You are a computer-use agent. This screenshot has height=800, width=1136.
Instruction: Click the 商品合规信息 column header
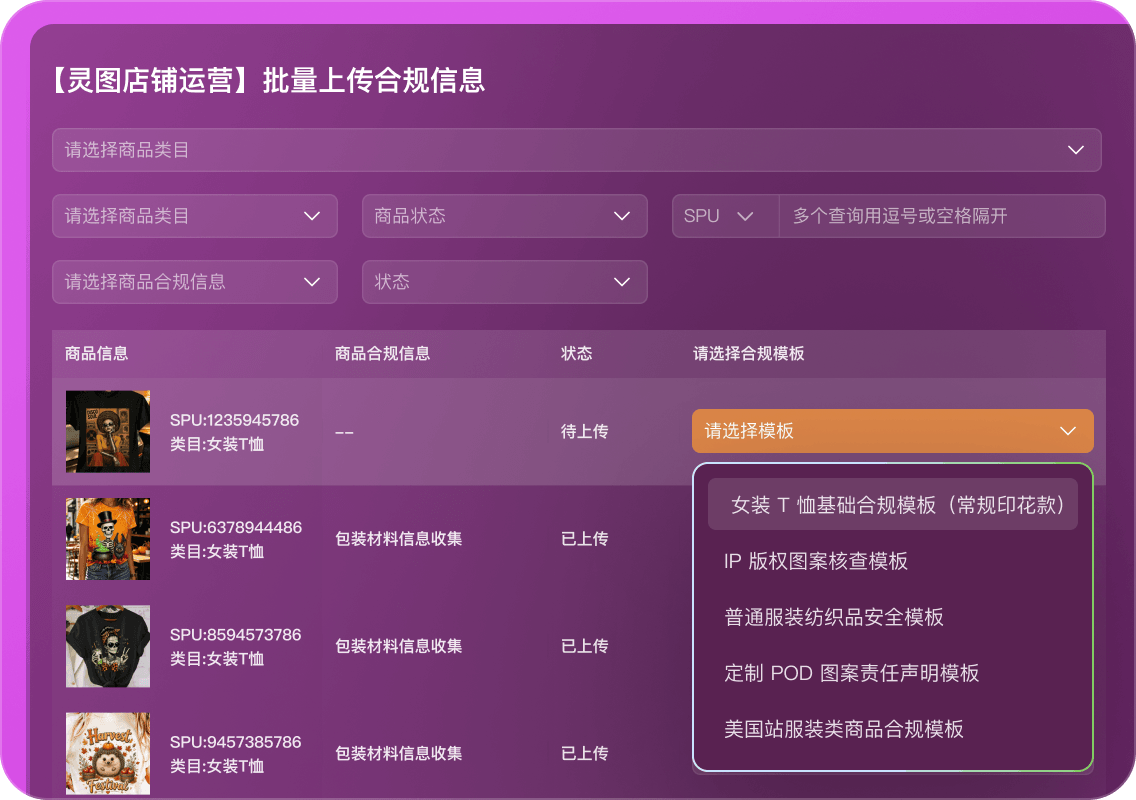[383, 354]
